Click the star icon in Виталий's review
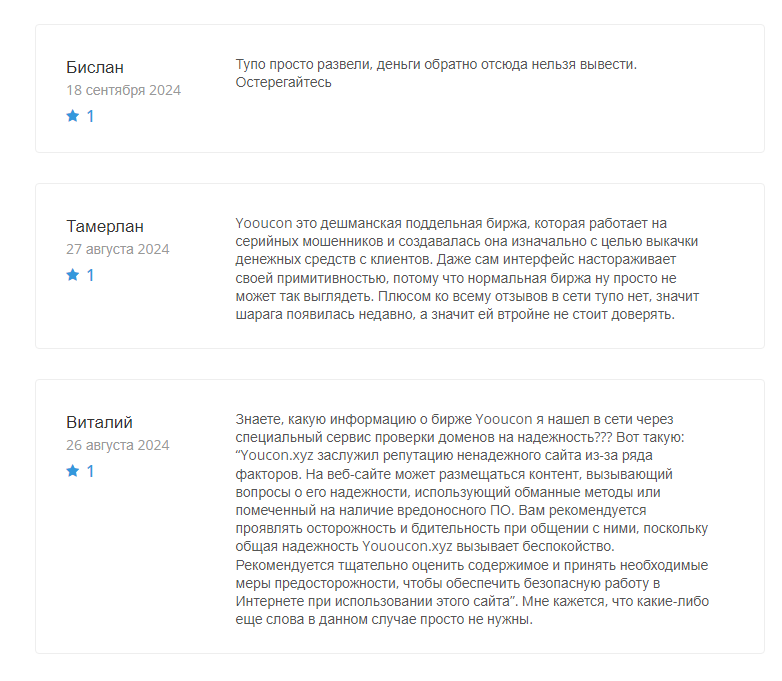Viewport: 782px width, 681px height. click(x=72, y=471)
